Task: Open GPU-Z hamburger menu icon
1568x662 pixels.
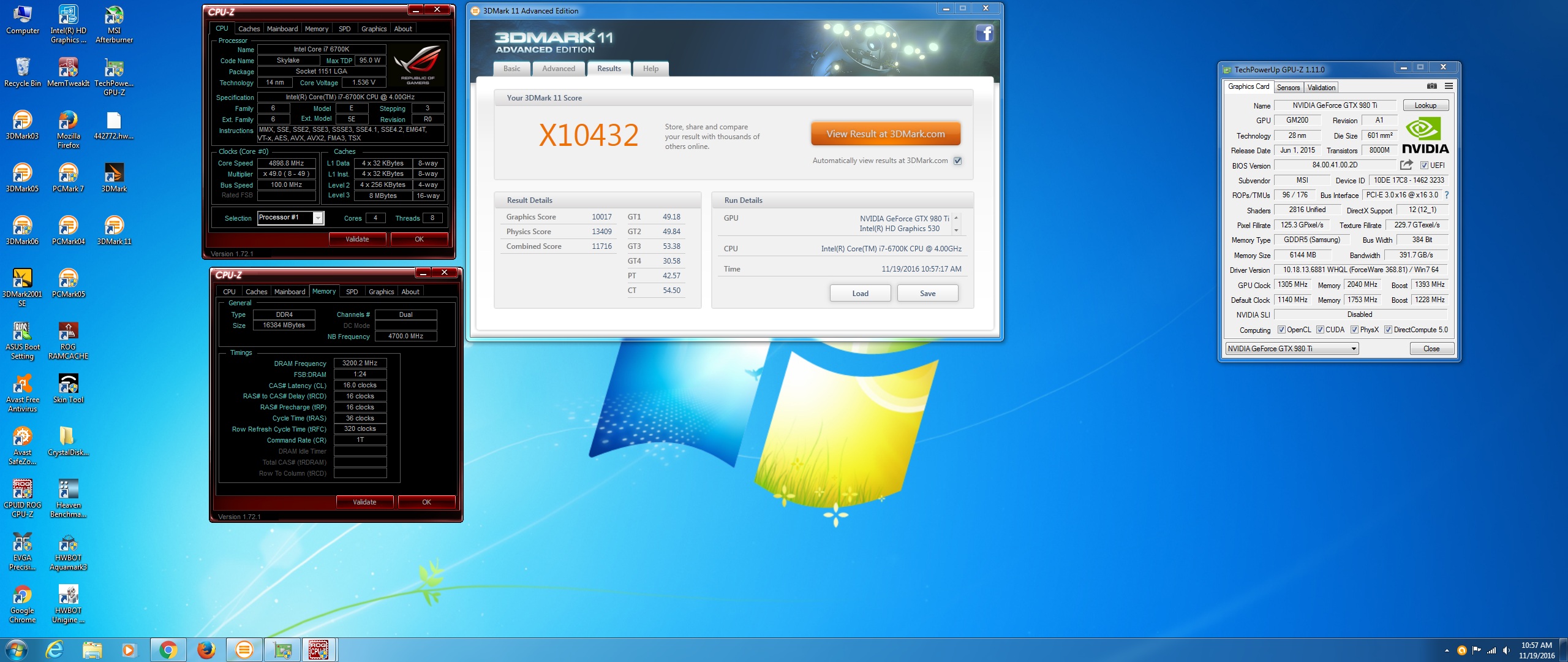Action: [1449, 86]
